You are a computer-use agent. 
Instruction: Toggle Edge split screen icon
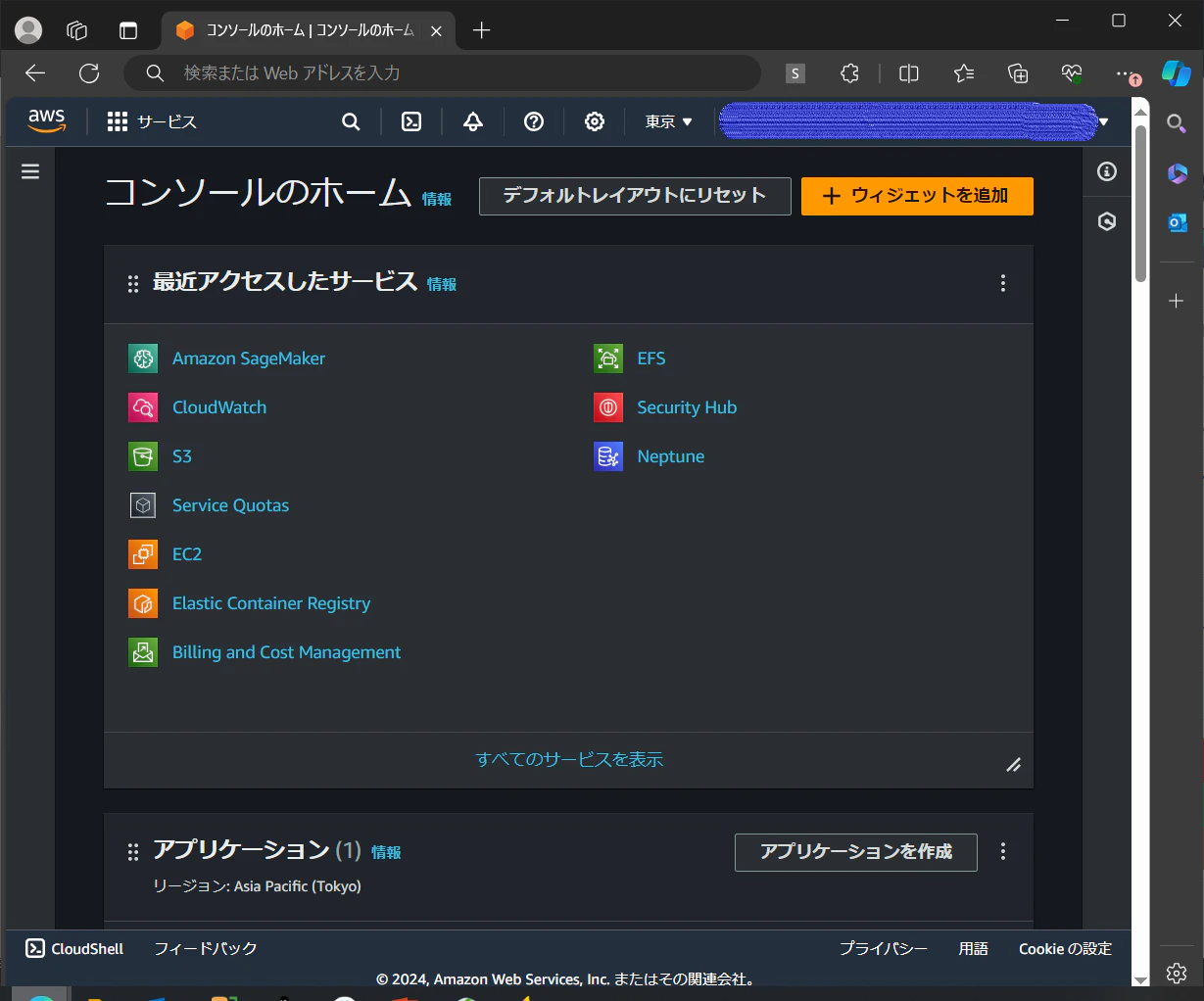point(909,73)
